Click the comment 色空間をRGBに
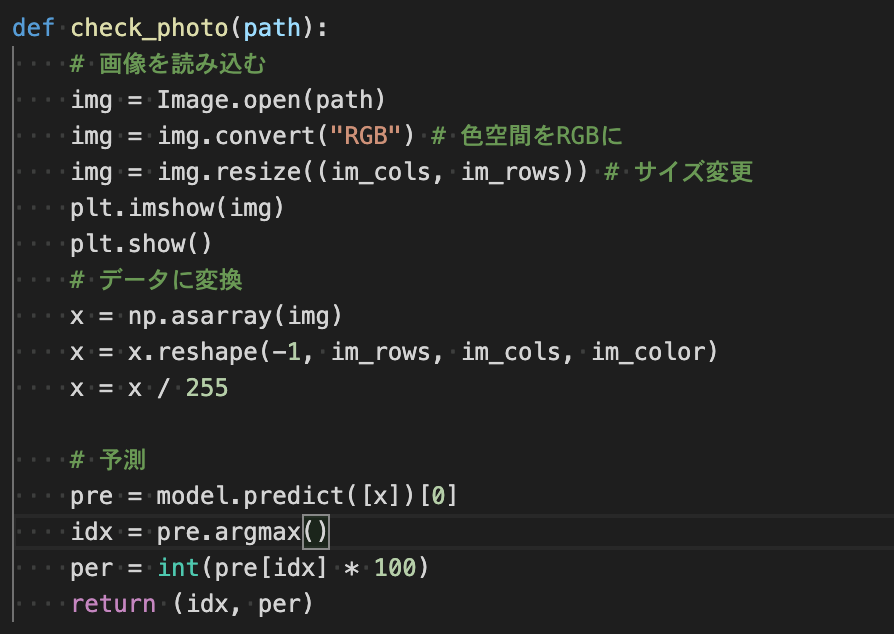Viewport: 894px width, 634px height. (x=527, y=136)
